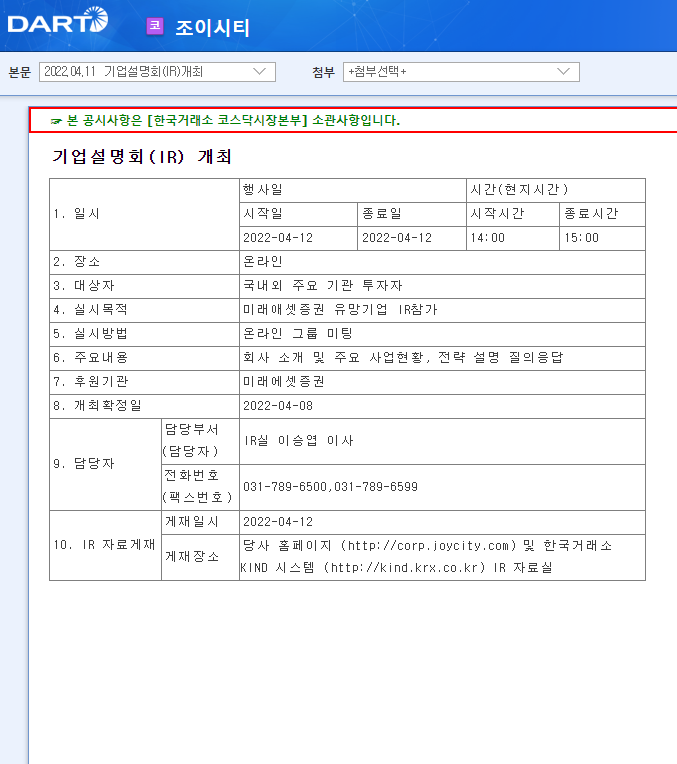Image resolution: width=677 pixels, height=764 pixels.
Task: Click the 미래에셋증권 sponsor cell in 후원기관 row
Action: [x=442, y=382]
